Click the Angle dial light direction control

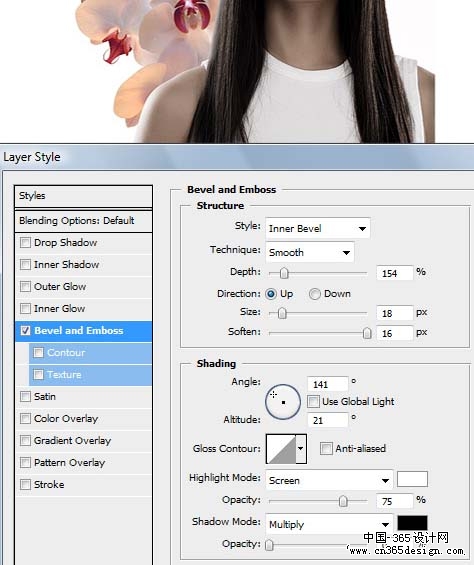(x=283, y=401)
